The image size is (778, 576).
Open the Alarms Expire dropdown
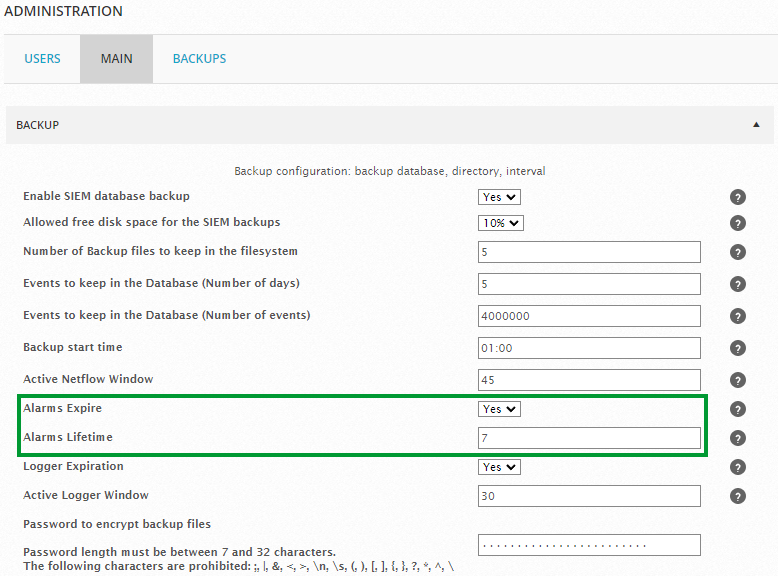tap(499, 409)
